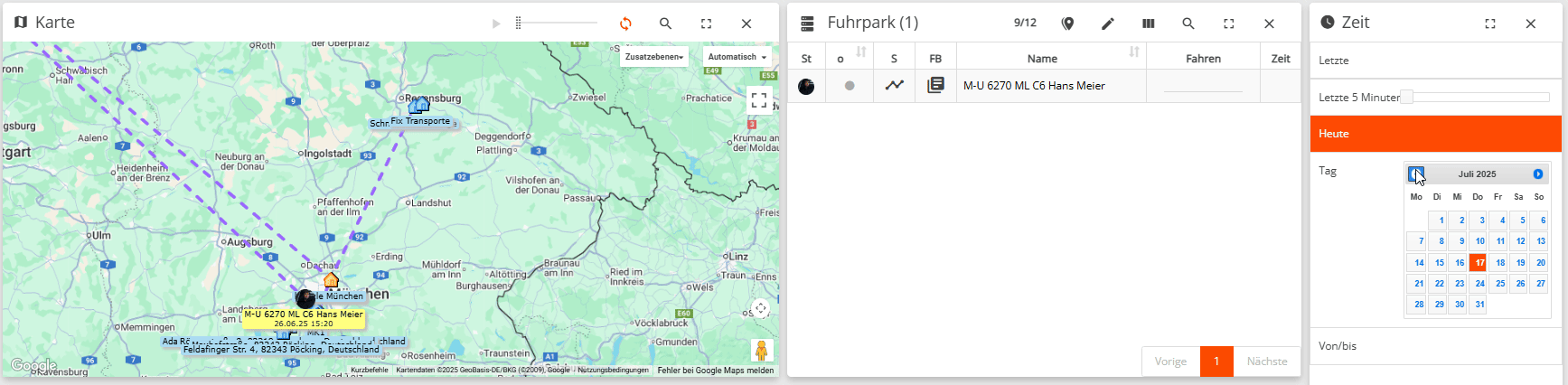
Task: Move the Letzte 5 Minuten slider handle
Action: (1406, 97)
